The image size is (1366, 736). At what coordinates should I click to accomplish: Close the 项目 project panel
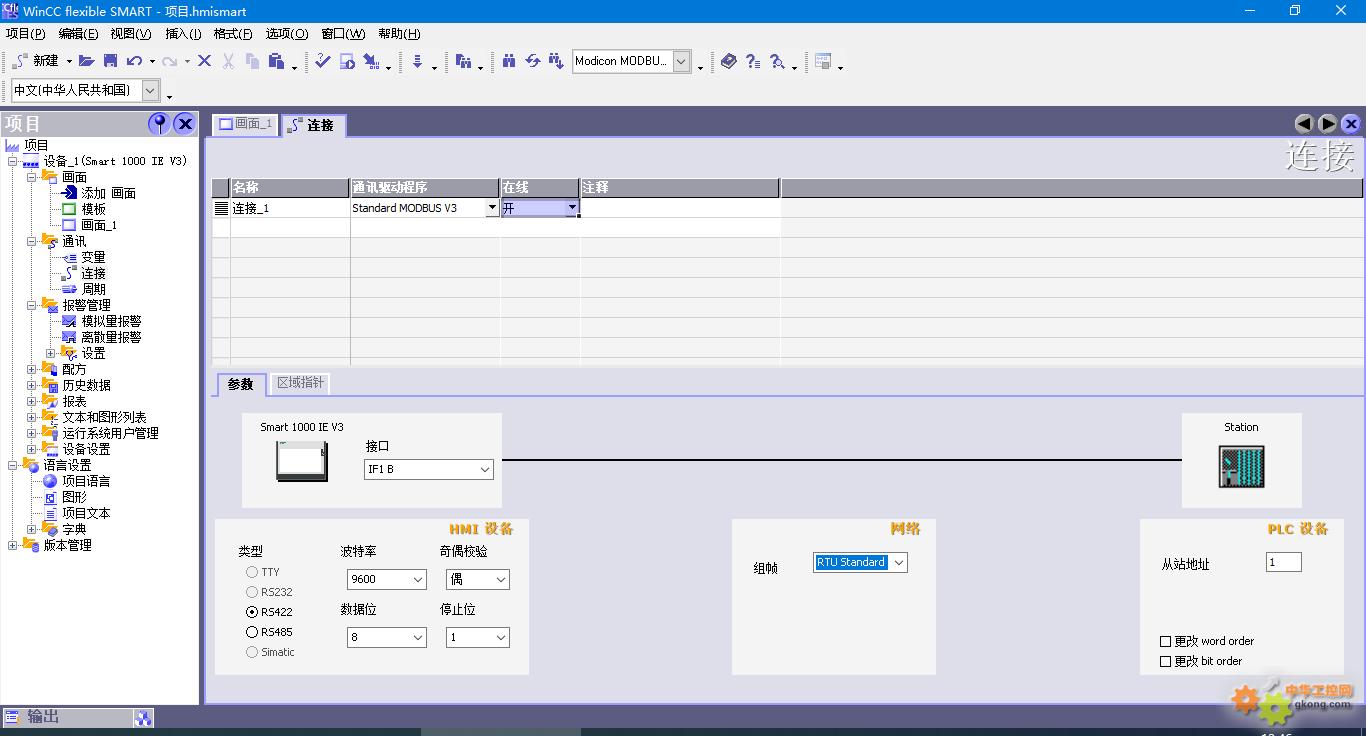coord(184,123)
